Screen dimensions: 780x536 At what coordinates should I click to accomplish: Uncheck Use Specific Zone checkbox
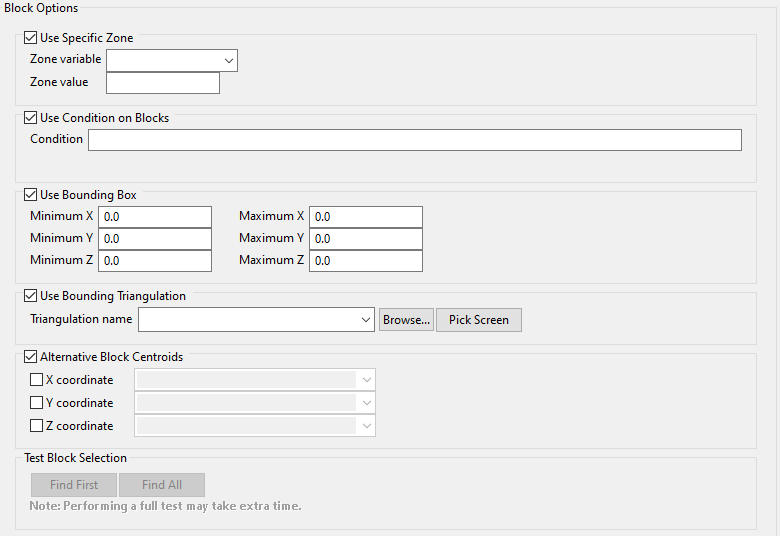(x=31, y=38)
